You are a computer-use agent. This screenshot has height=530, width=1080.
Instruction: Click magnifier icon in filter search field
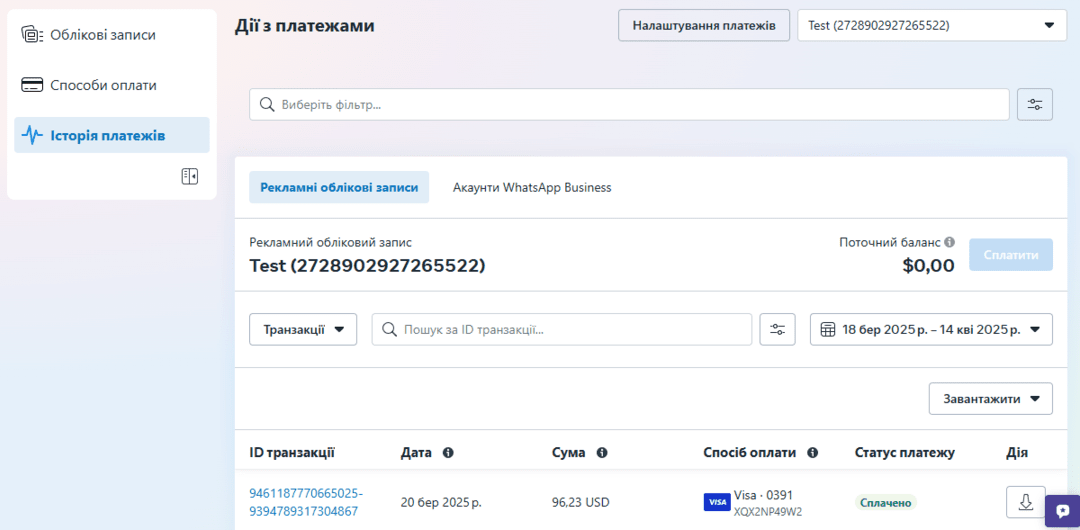pos(267,105)
